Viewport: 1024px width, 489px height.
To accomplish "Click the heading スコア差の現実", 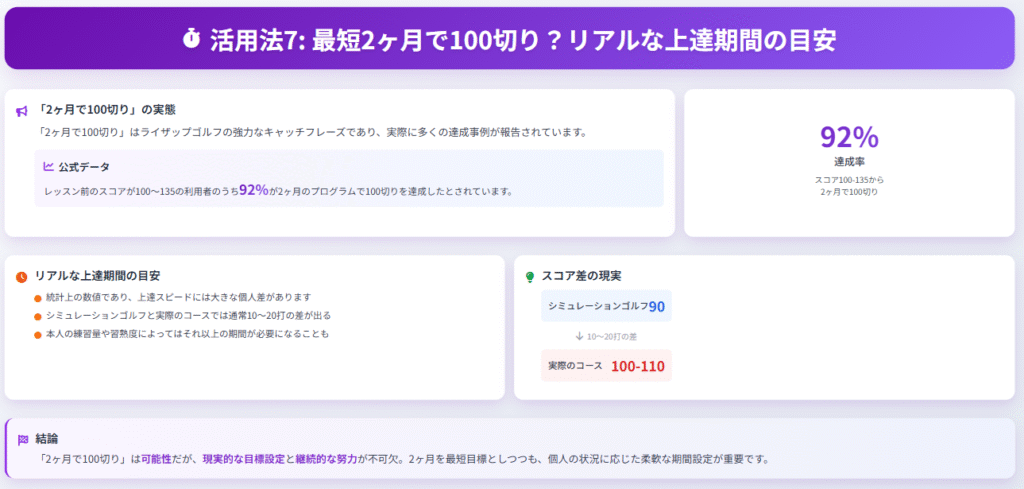I will click(x=581, y=276).
